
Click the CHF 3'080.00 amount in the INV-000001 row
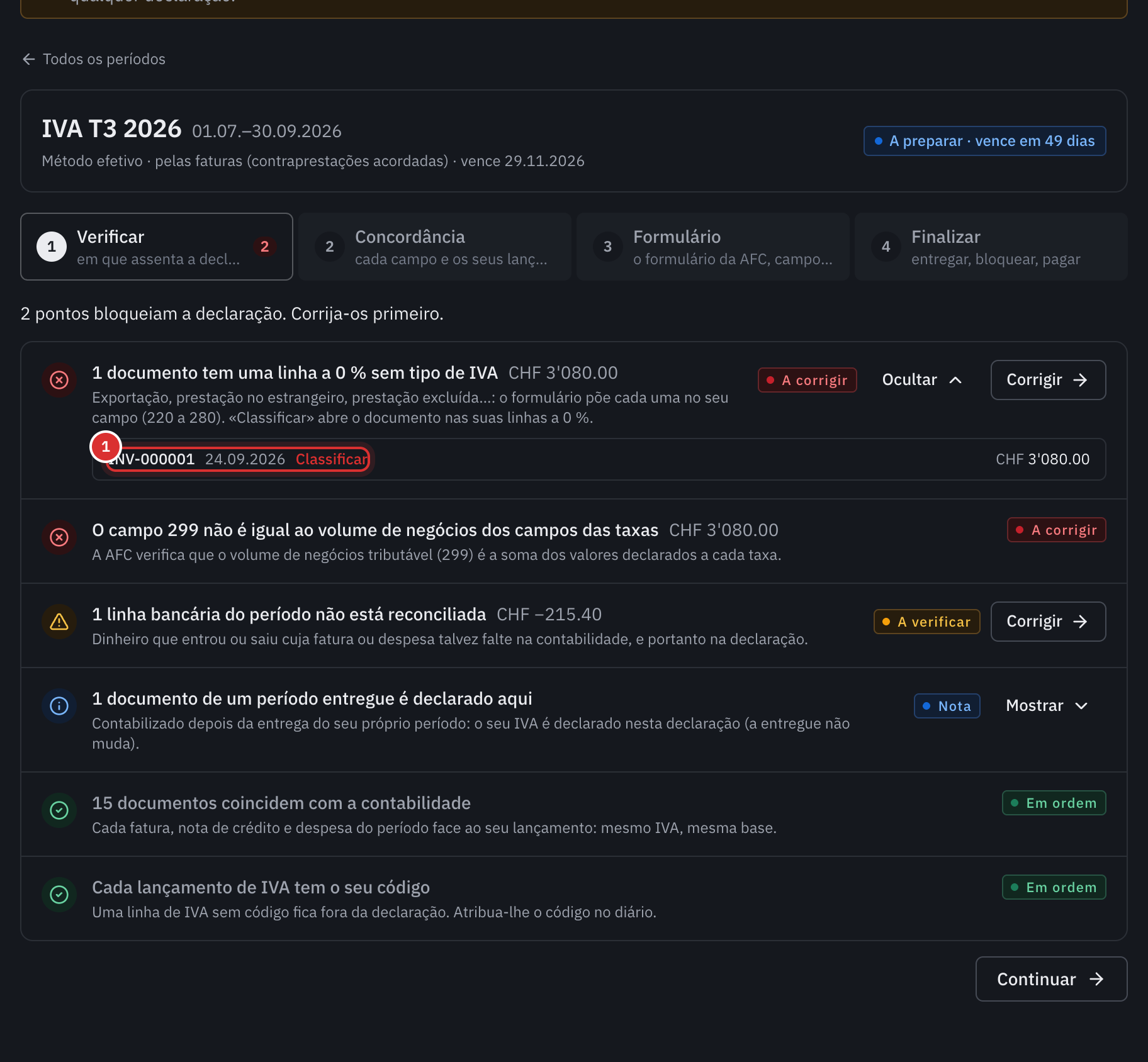(1043, 459)
